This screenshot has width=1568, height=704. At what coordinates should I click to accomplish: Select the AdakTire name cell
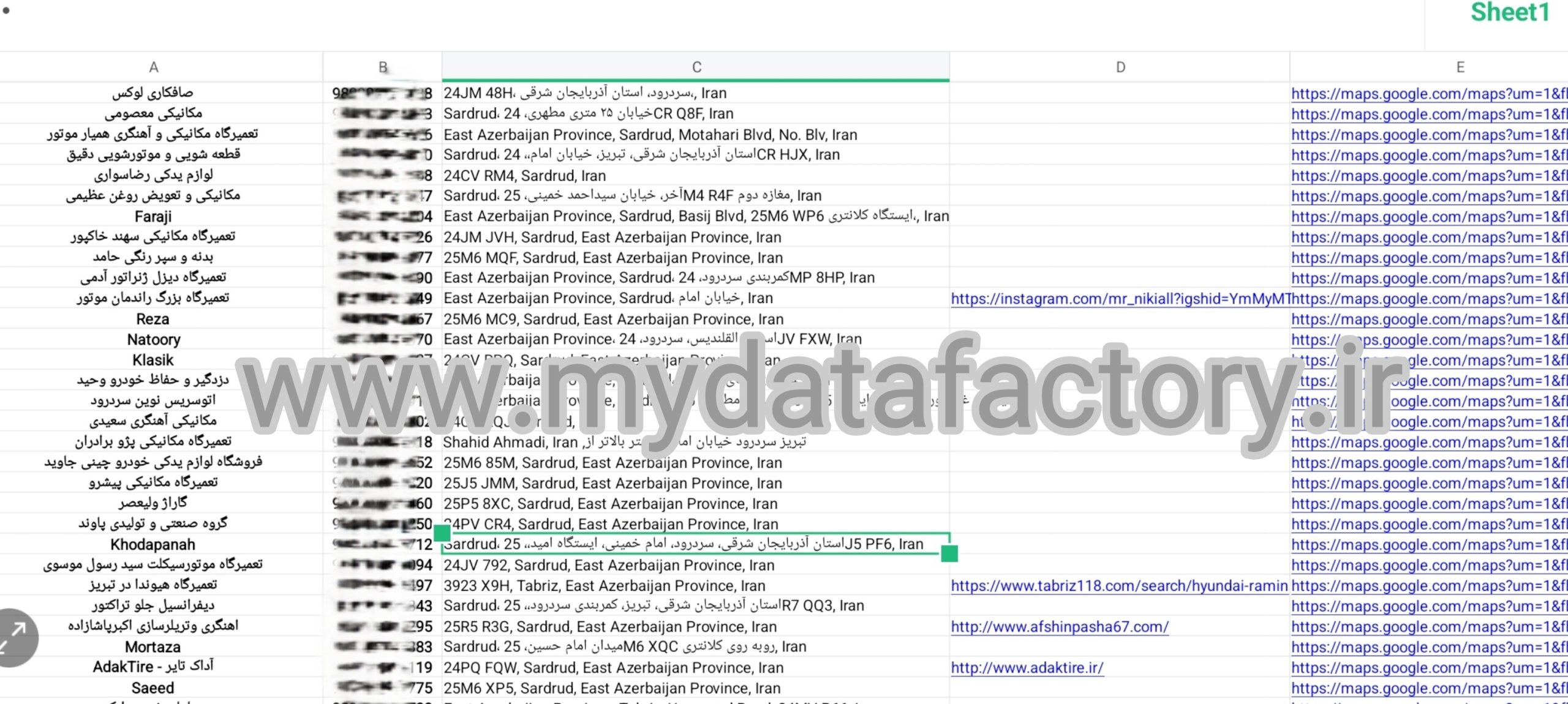153,667
